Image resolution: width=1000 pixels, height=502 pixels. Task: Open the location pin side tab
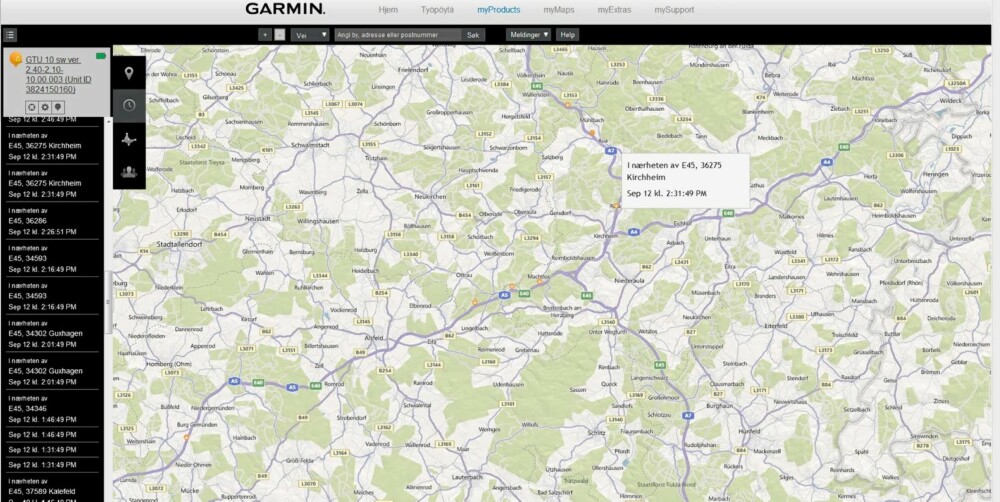[x=129, y=73]
